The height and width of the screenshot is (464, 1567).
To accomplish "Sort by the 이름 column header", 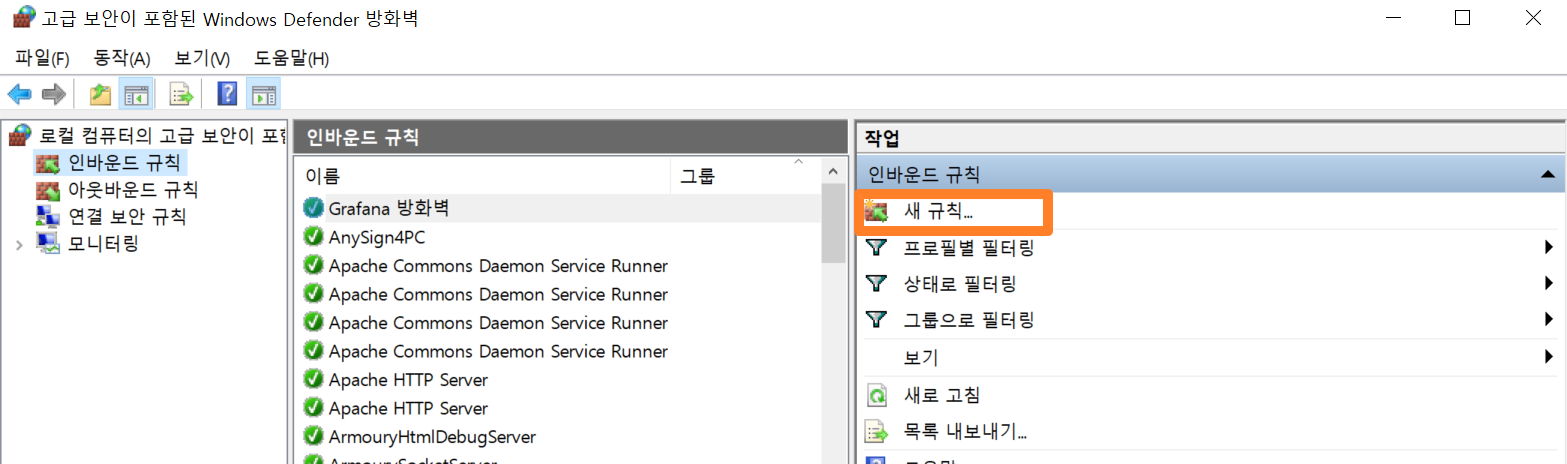I will (482, 177).
